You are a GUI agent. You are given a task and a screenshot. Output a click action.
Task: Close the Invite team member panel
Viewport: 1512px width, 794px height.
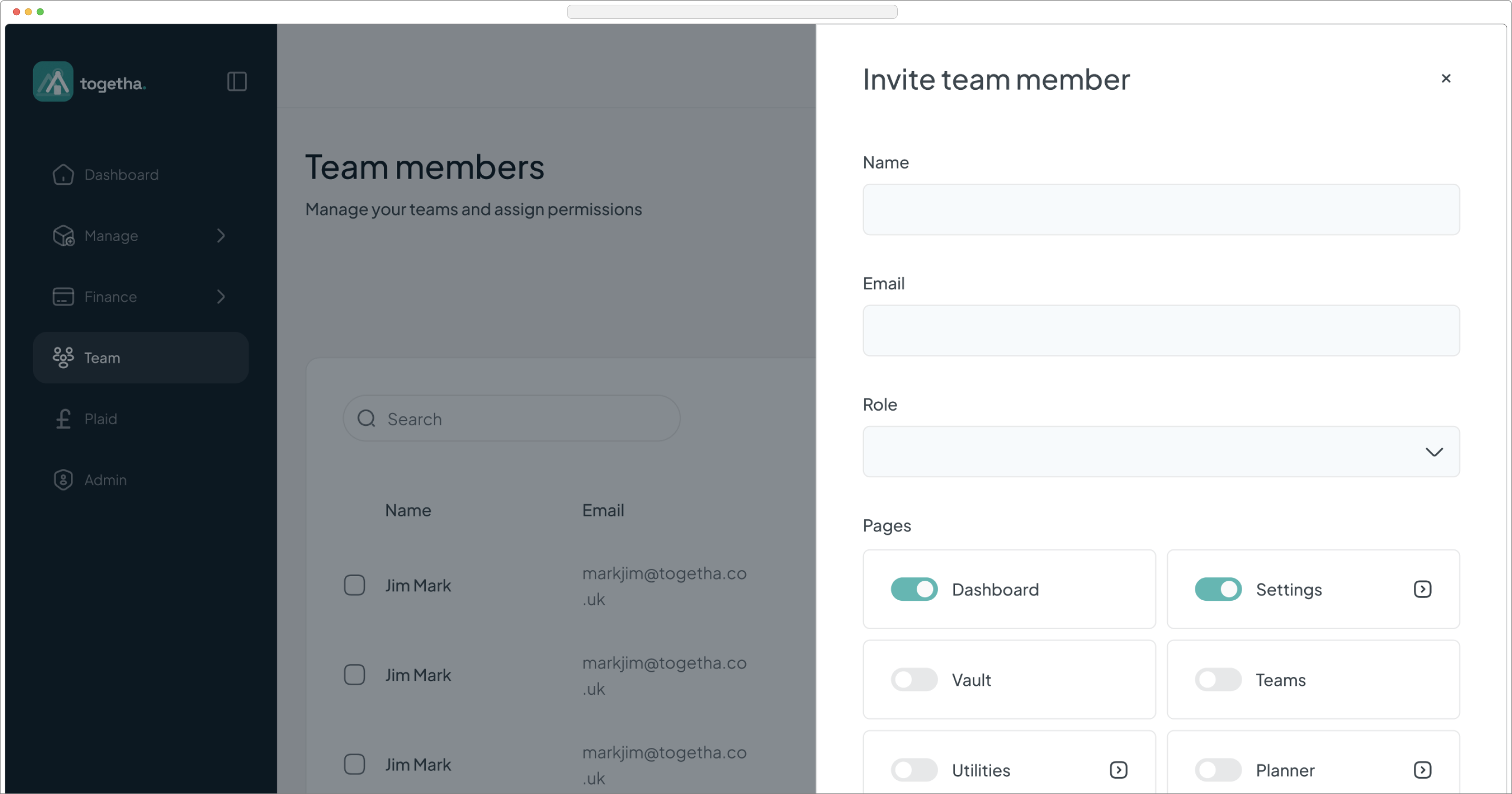point(1446,78)
